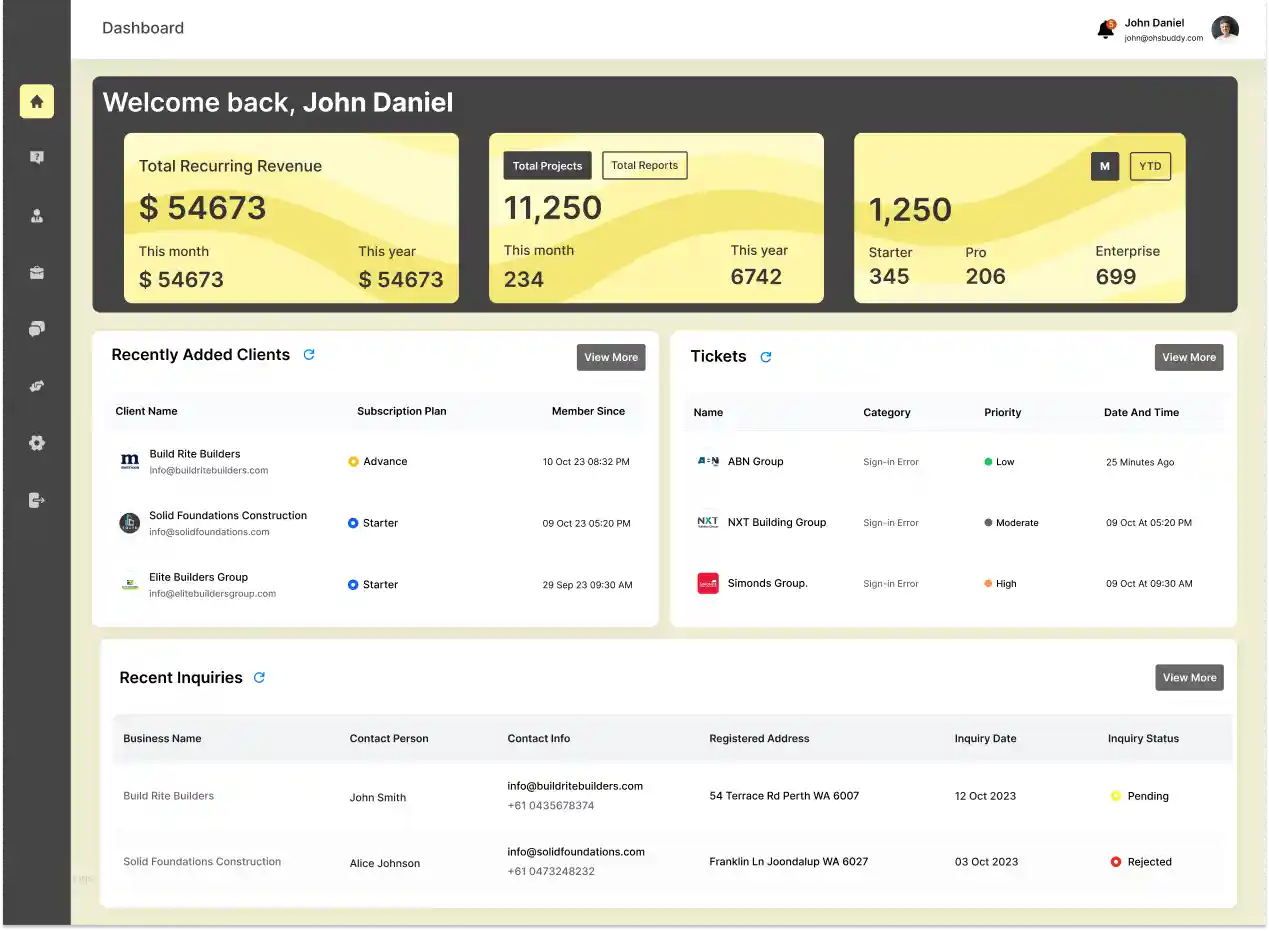Open the user/clients icon in sidebar
The image size is (1269, 931).
37,215
